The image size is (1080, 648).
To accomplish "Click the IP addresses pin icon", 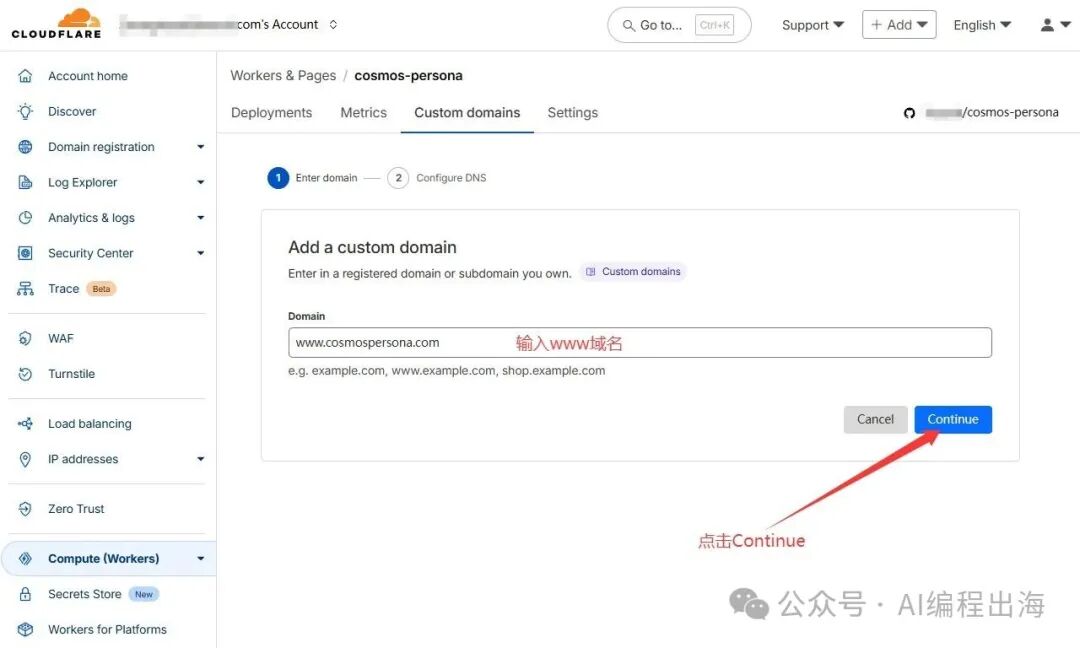I will 25,459.
